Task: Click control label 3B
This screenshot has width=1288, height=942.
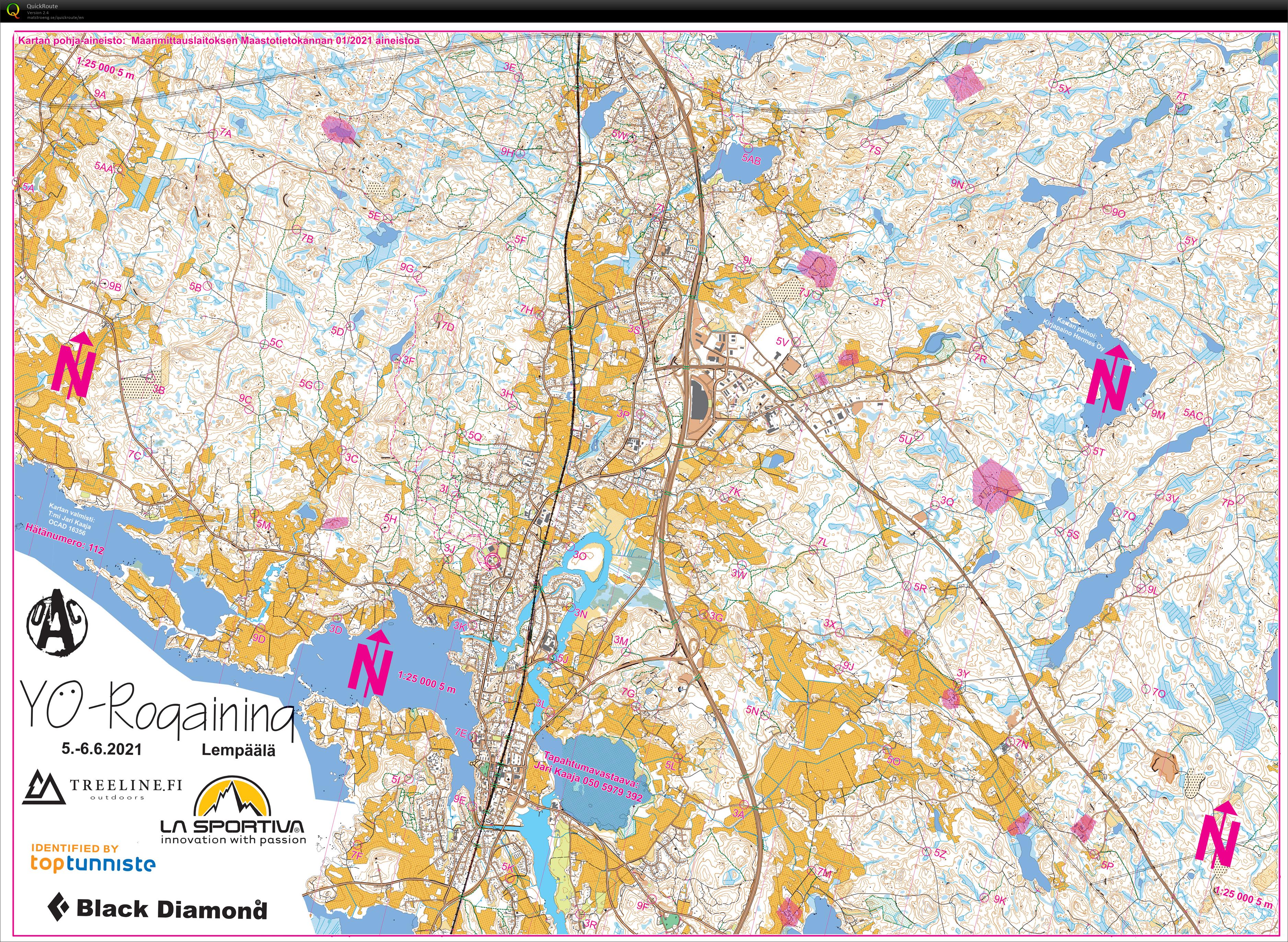Action: click(x=159, y=390)
